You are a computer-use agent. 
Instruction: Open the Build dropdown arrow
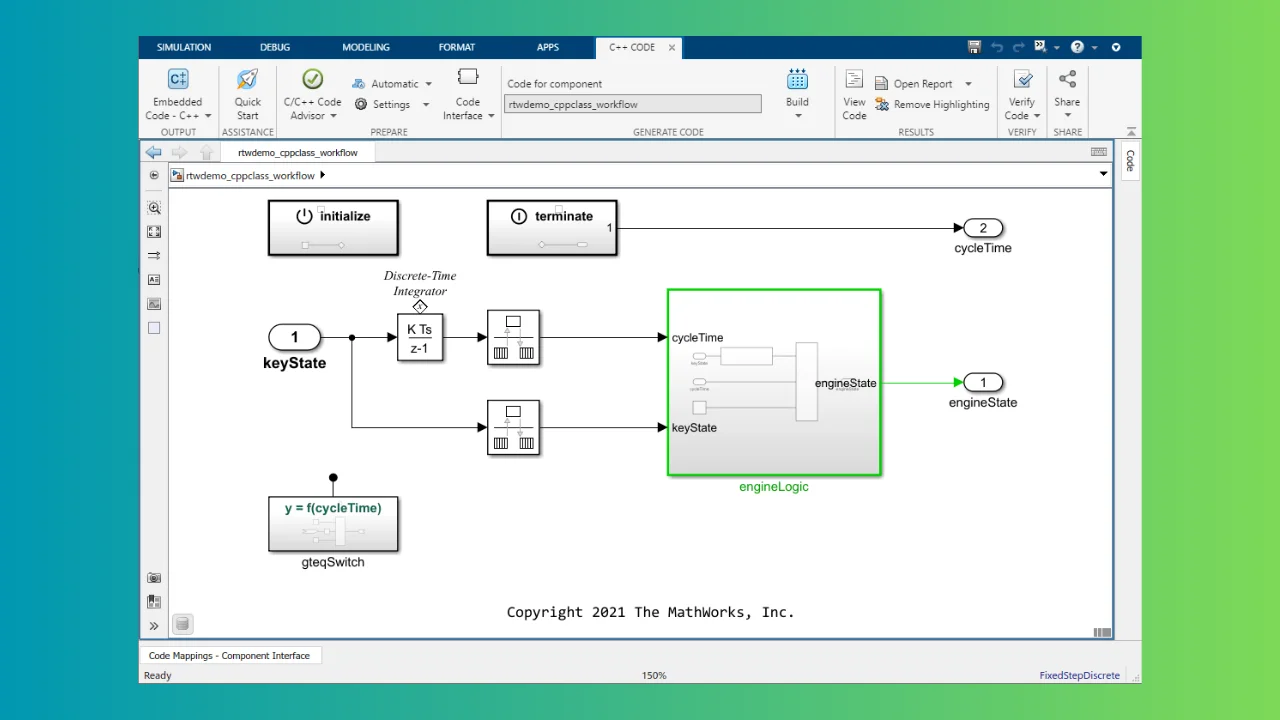coord(798,116)
